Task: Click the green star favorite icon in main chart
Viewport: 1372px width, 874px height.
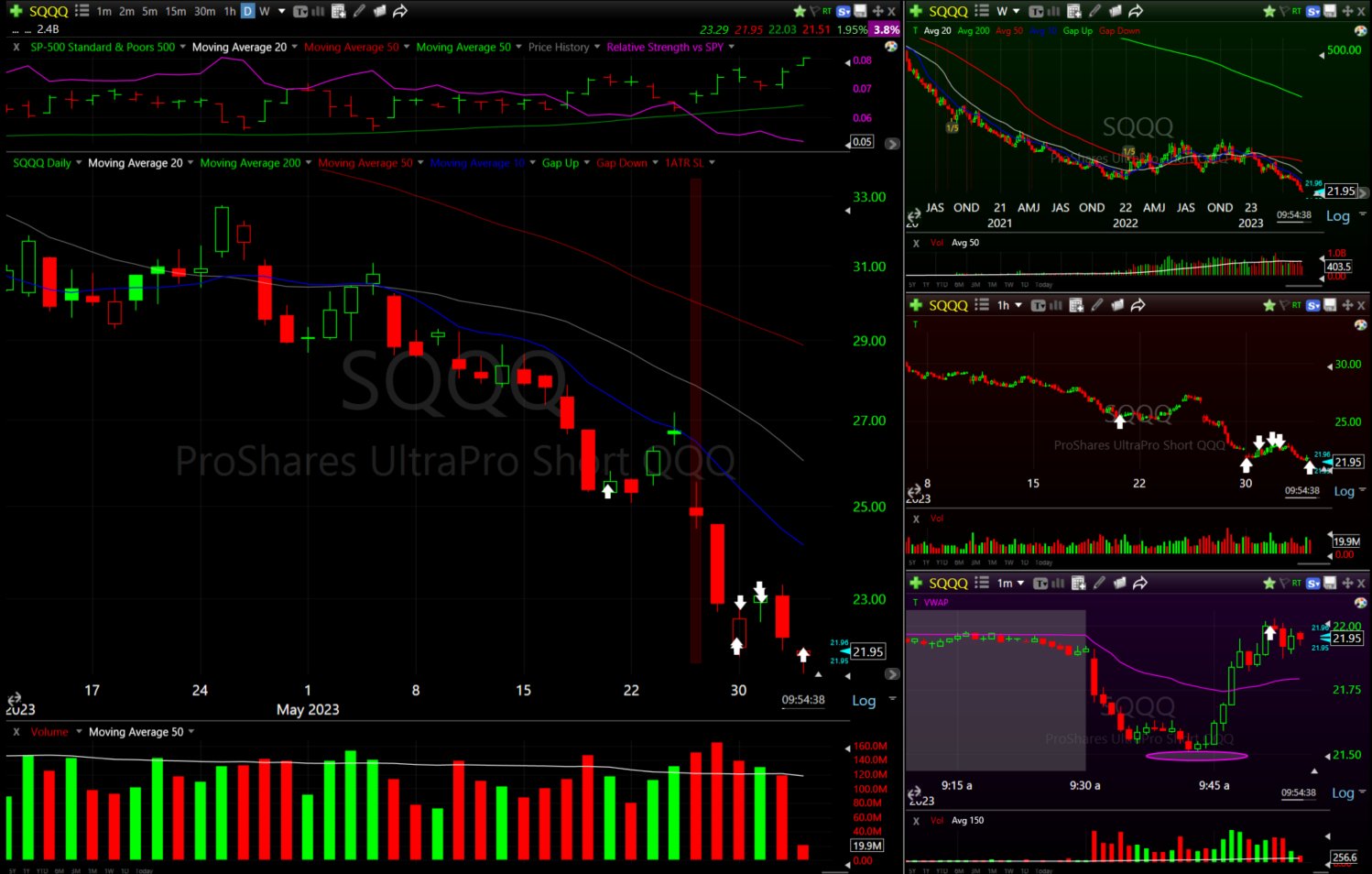Action: pyautogui.click(x=800, y=11)
